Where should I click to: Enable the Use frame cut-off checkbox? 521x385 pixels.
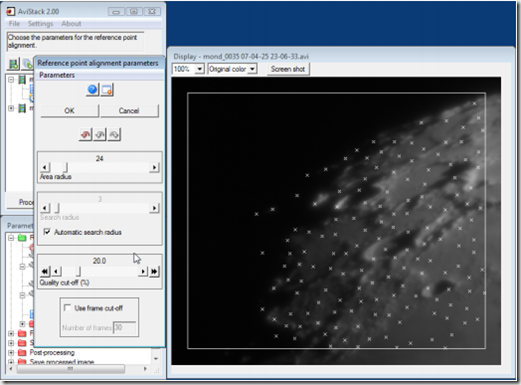pyautogui.click(x=67, y=308)
